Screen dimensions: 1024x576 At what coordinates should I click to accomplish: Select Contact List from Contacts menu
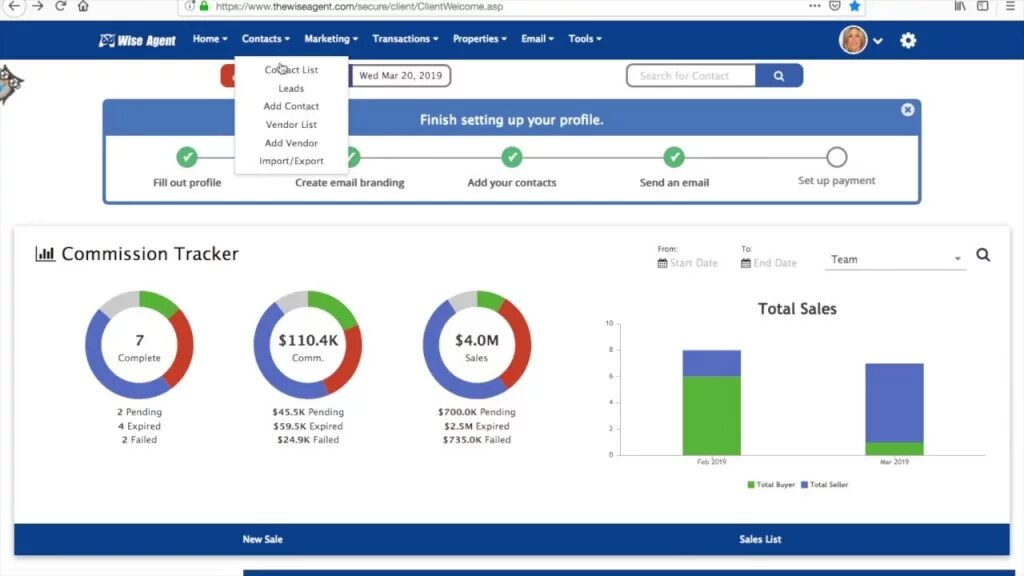click(x=290, y=70)
